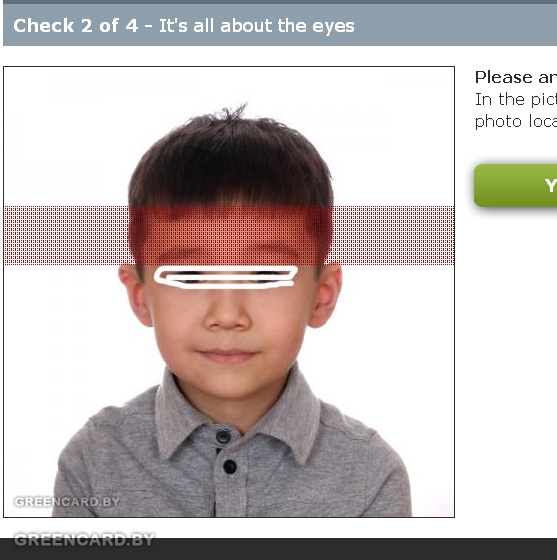This screenshot has width=557, height=560.
Task: Click the 'In the pic' instruction line
Action: [x=516, y=99]
